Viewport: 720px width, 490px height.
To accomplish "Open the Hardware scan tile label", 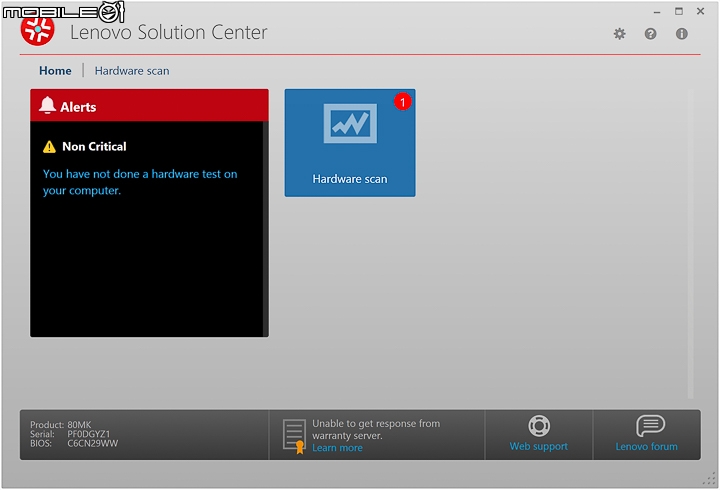I will click(350, 179).
